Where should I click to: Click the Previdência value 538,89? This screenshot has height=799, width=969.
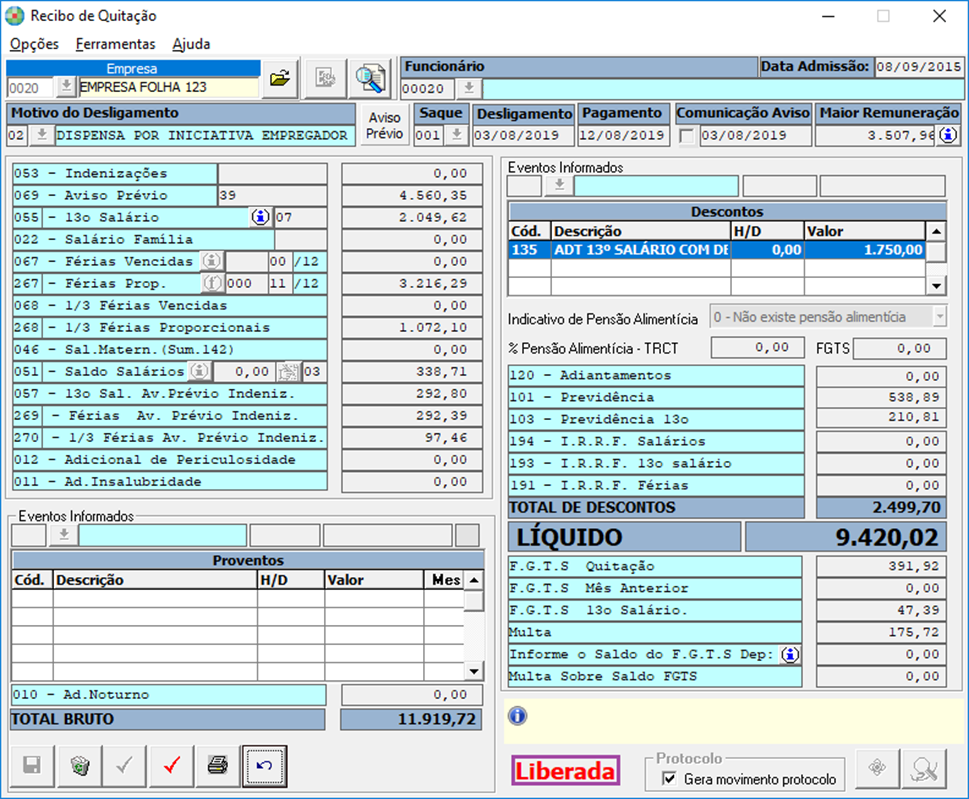pos(881,397)
